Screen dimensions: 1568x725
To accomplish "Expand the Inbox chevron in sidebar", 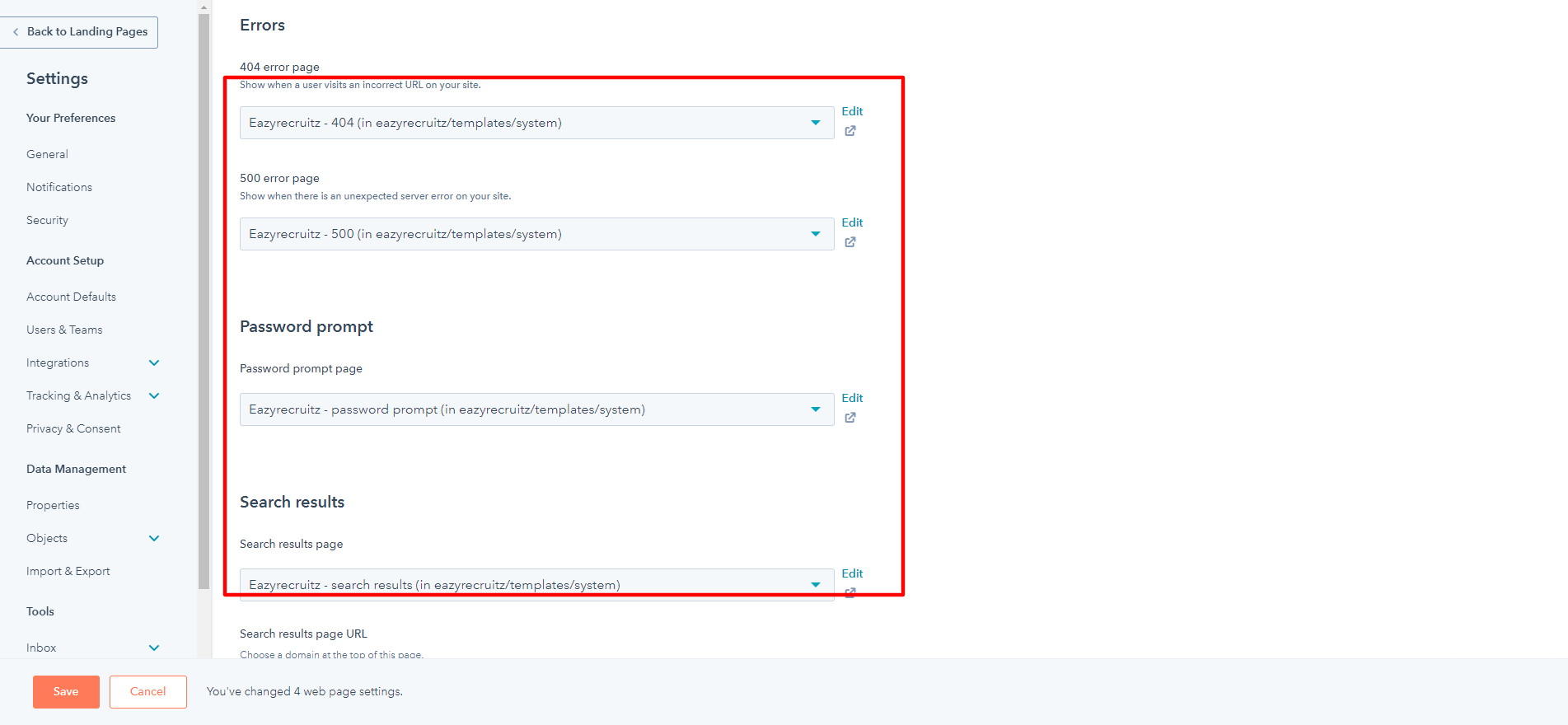I will [x=154, y=648].
